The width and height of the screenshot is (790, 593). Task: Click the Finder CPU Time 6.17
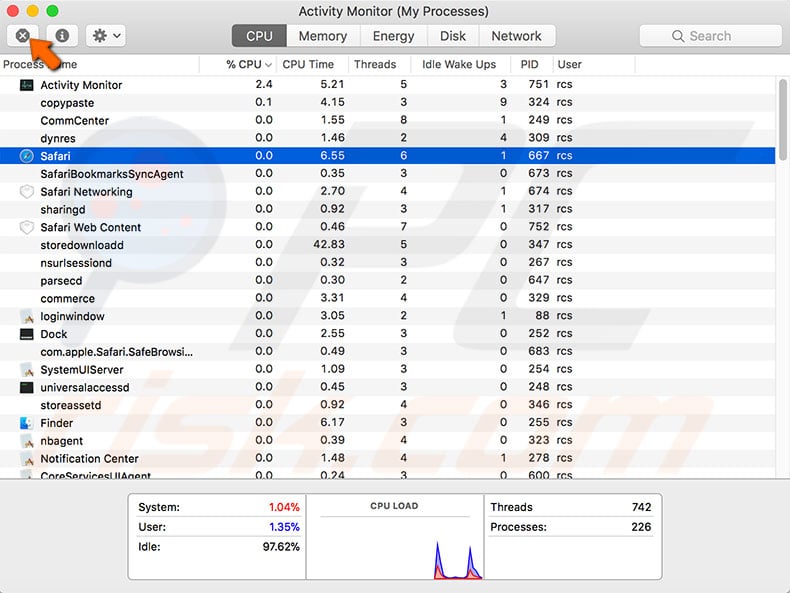333,423
